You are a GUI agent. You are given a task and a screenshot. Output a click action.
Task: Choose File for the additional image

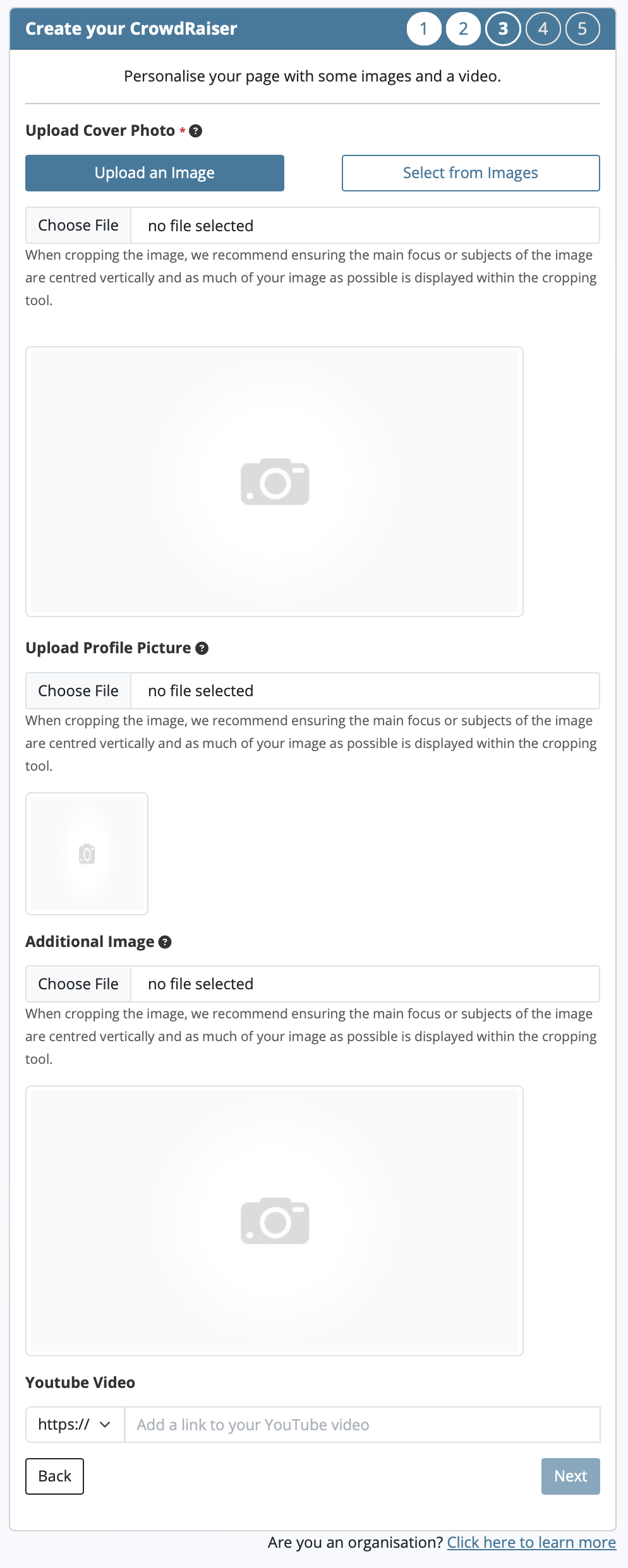pyautogui.click(x=78, y=984)
